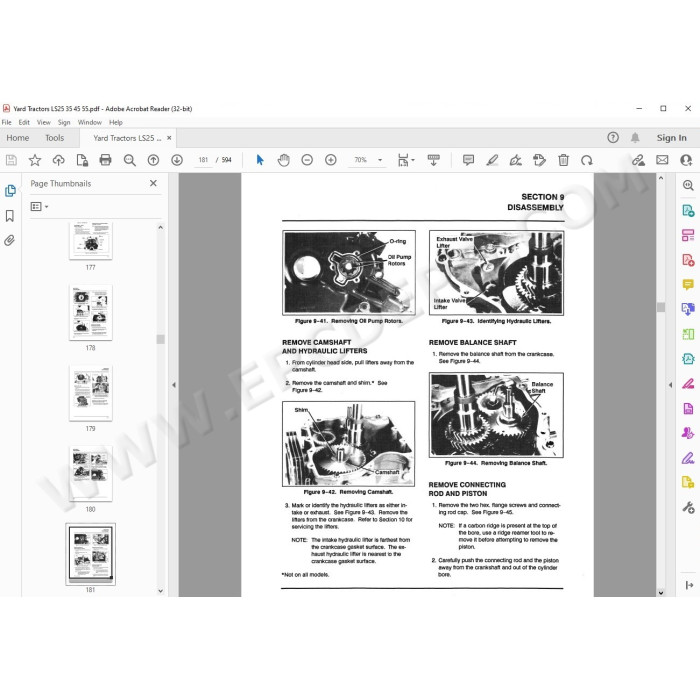Image resolution: width=700 pixels, height=700 pixels.
Task: Send the file by email with the envelope icon
Action: (662, 160)
